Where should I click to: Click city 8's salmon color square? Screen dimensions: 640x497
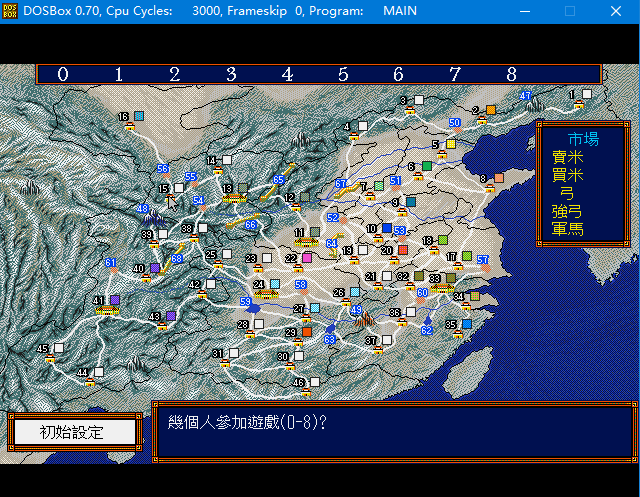[x=499, y=178]
